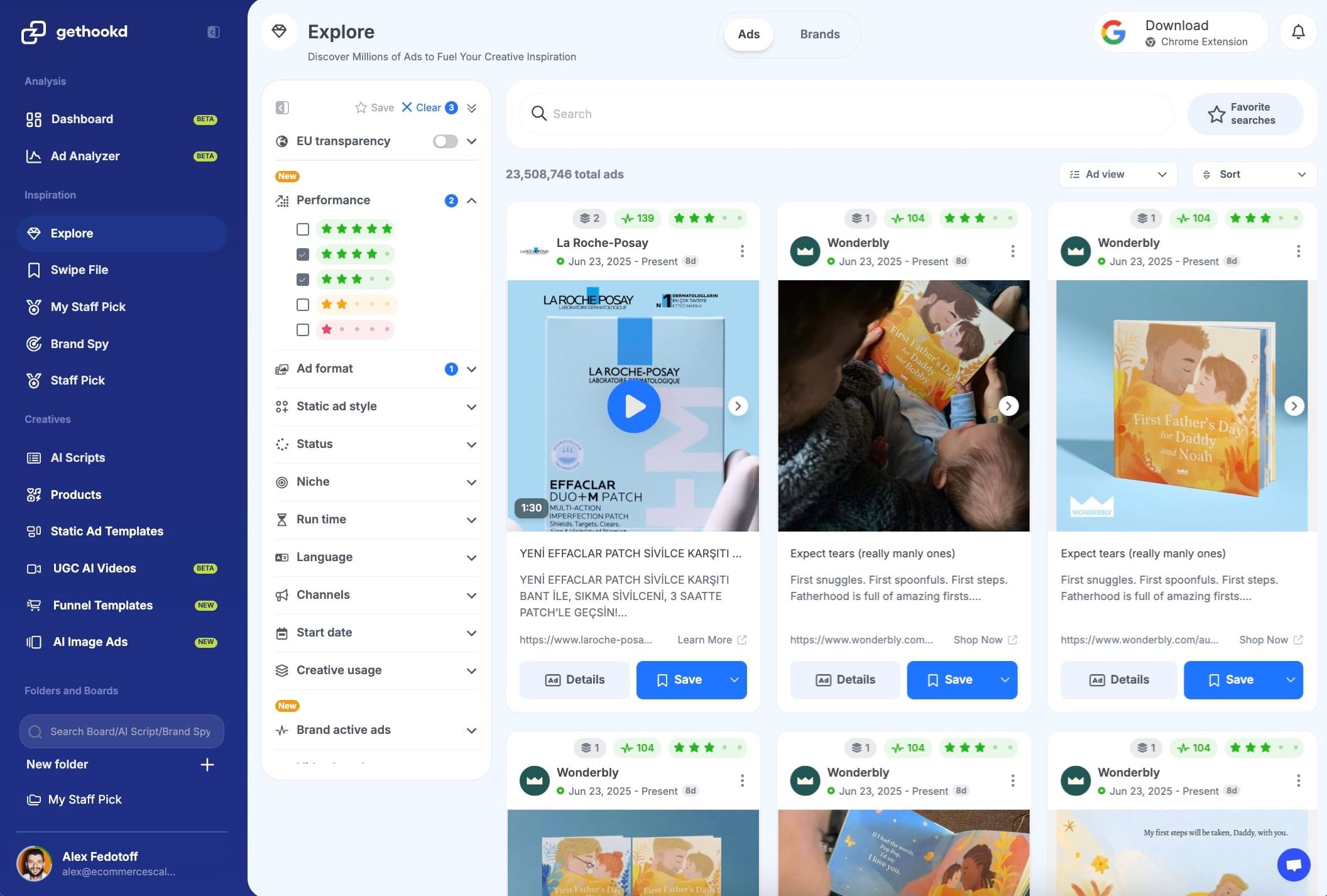Play the La Roche-Posay video ad
This screenshot has height=896, width=1327.
tap(633, 406)
